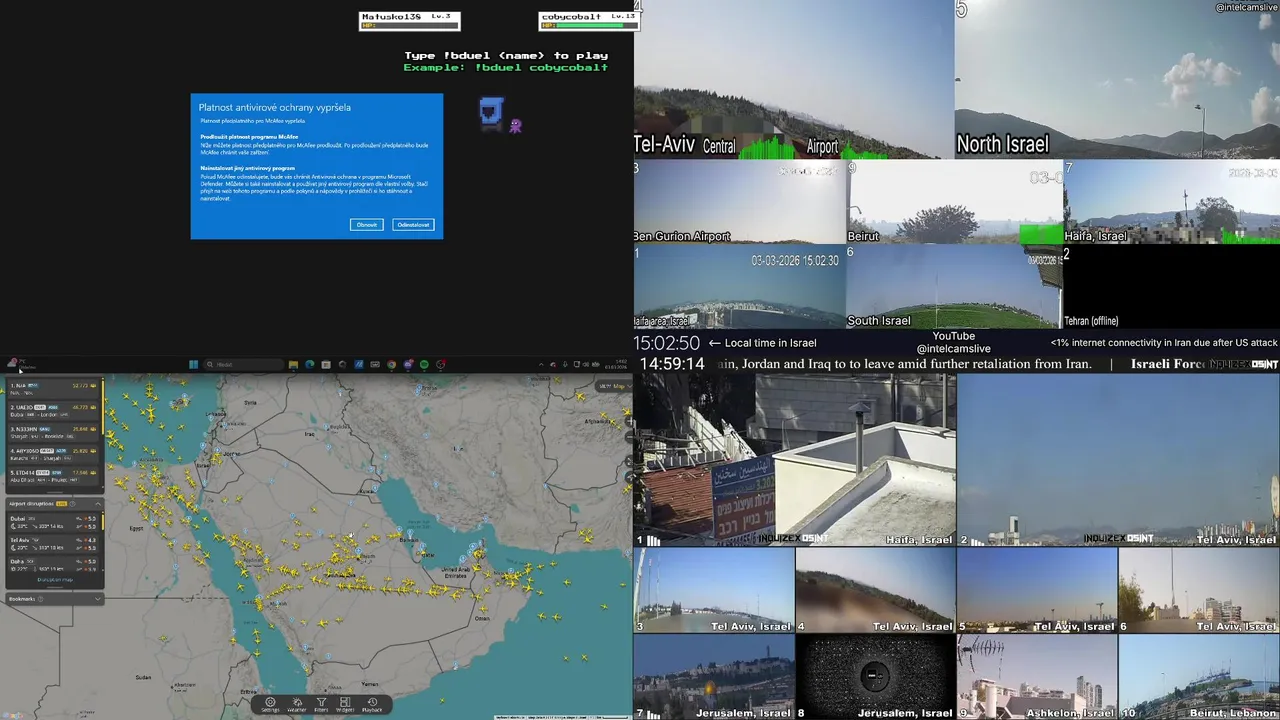Click the cobycobalt player name plate
Viewport: 1280px width, 720px height.
tap(588, 21)
